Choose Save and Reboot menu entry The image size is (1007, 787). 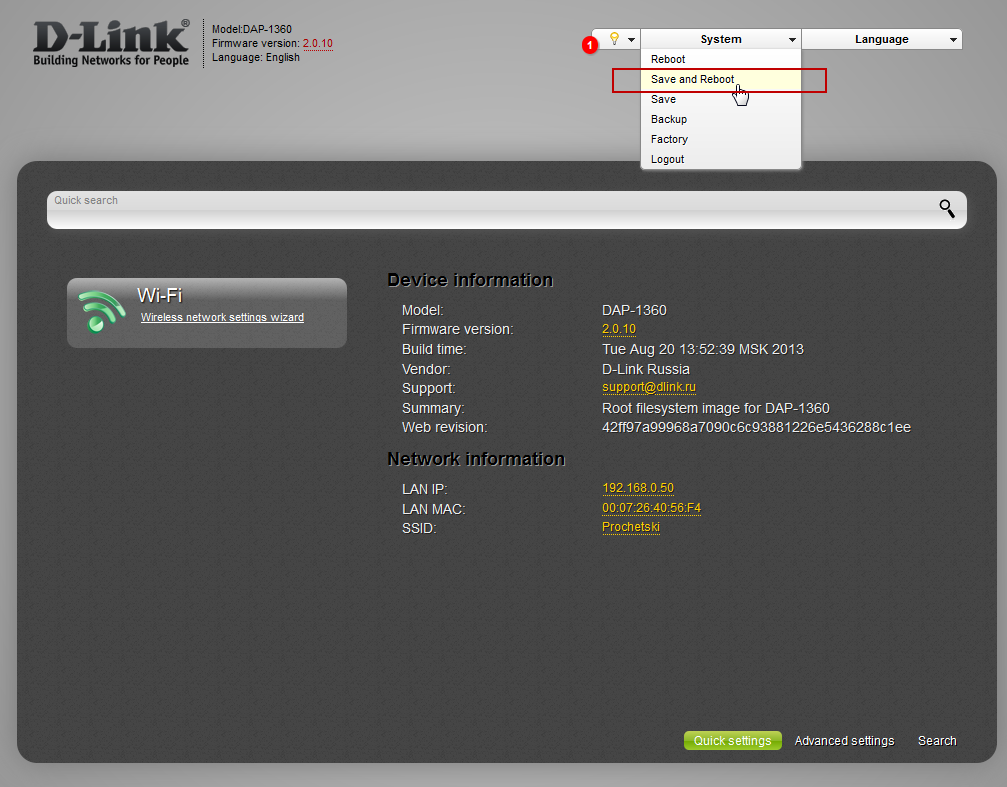(x=692, y=79)
